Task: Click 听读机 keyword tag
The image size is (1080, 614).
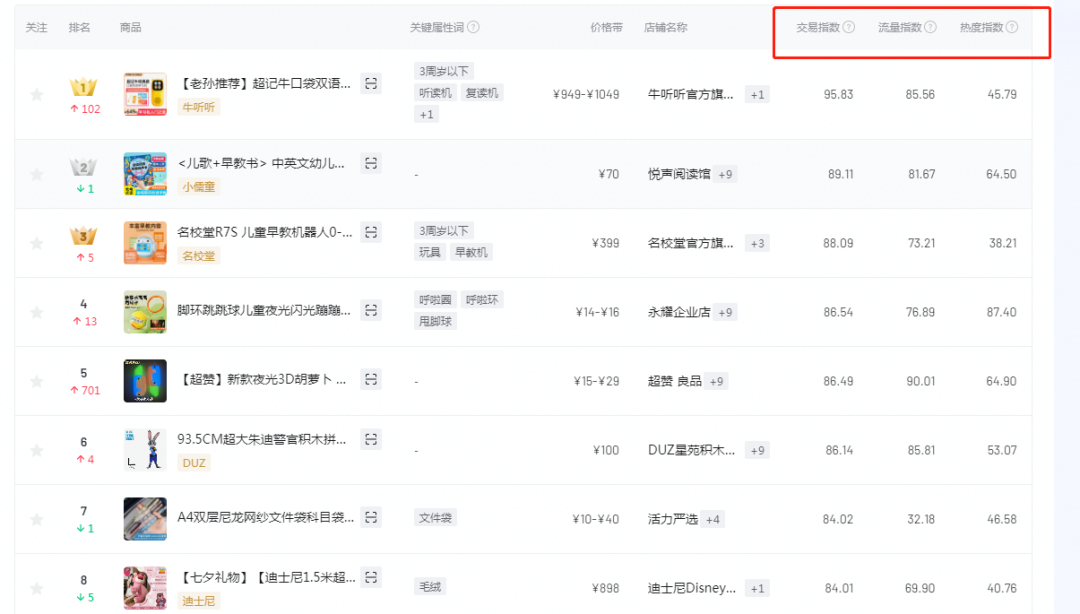Action: pyautogui.click(x=435, y=93)
